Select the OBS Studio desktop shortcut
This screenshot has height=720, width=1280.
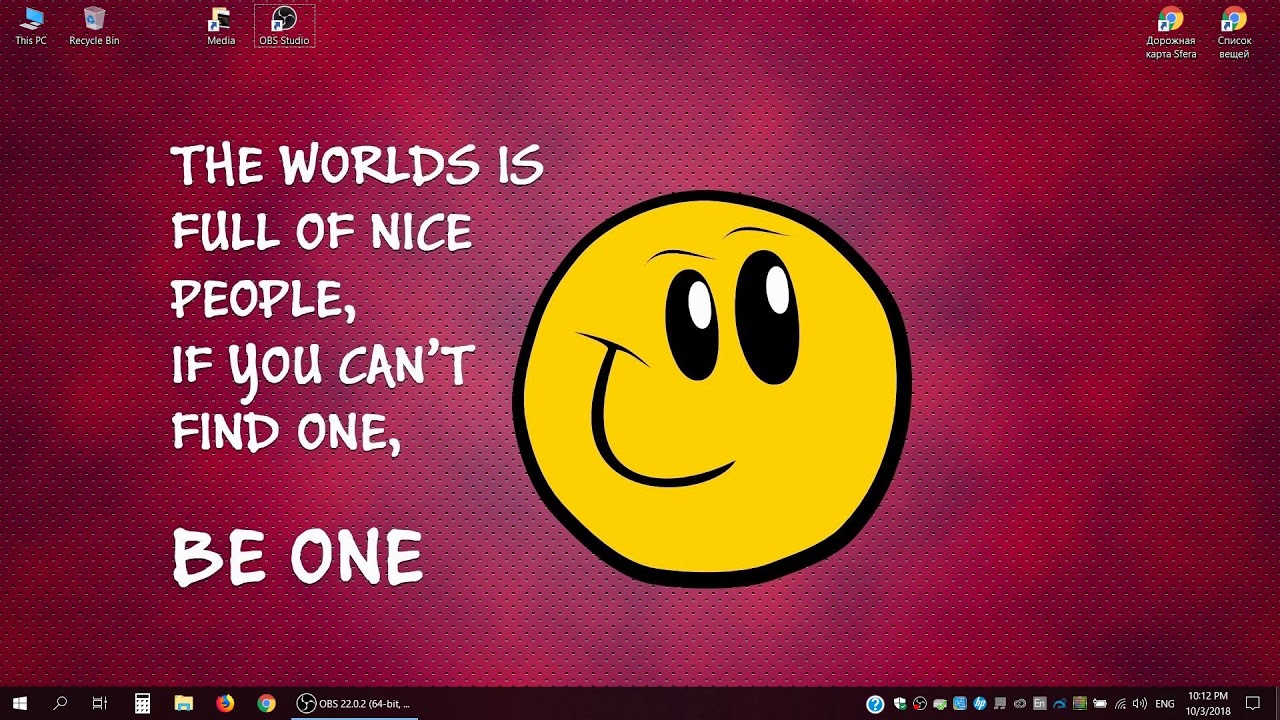pyautogui.click(x=284, y=26)
